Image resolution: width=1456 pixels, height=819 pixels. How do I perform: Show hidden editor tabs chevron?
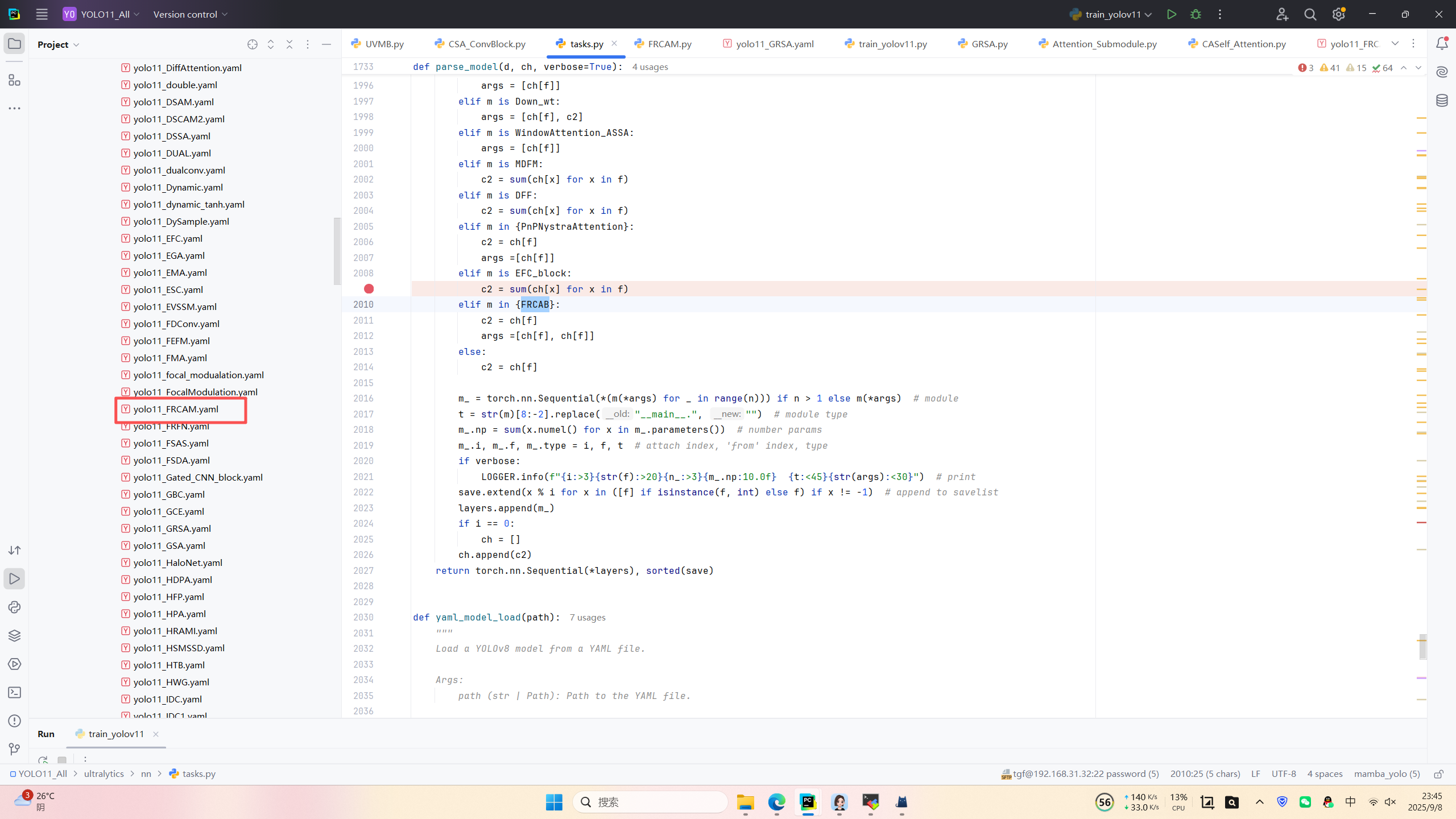click(1395, 44)
